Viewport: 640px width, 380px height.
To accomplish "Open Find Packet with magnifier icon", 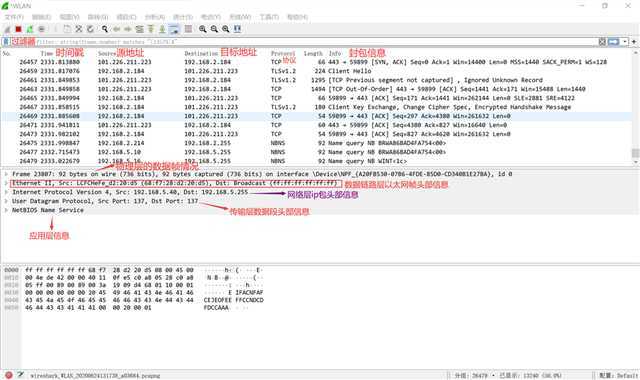I will point(105,29).
